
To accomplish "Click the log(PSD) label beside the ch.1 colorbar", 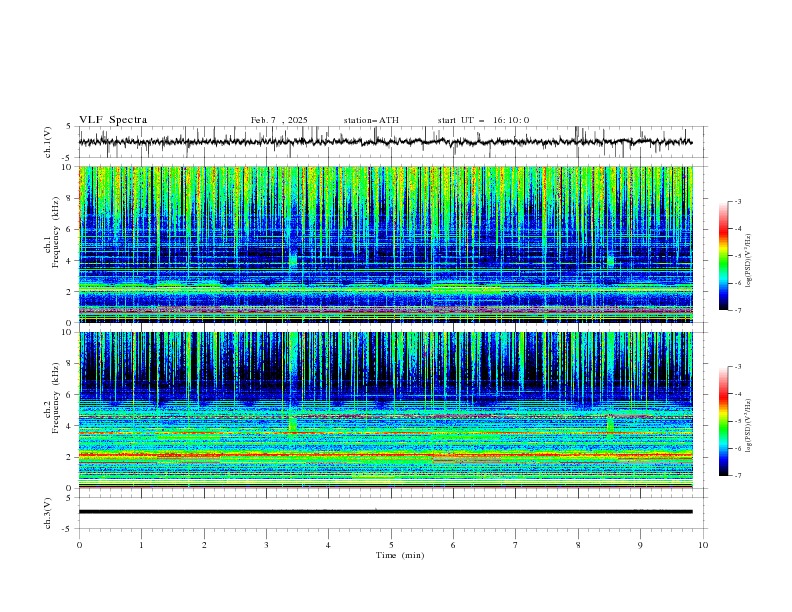I will 749,261.
